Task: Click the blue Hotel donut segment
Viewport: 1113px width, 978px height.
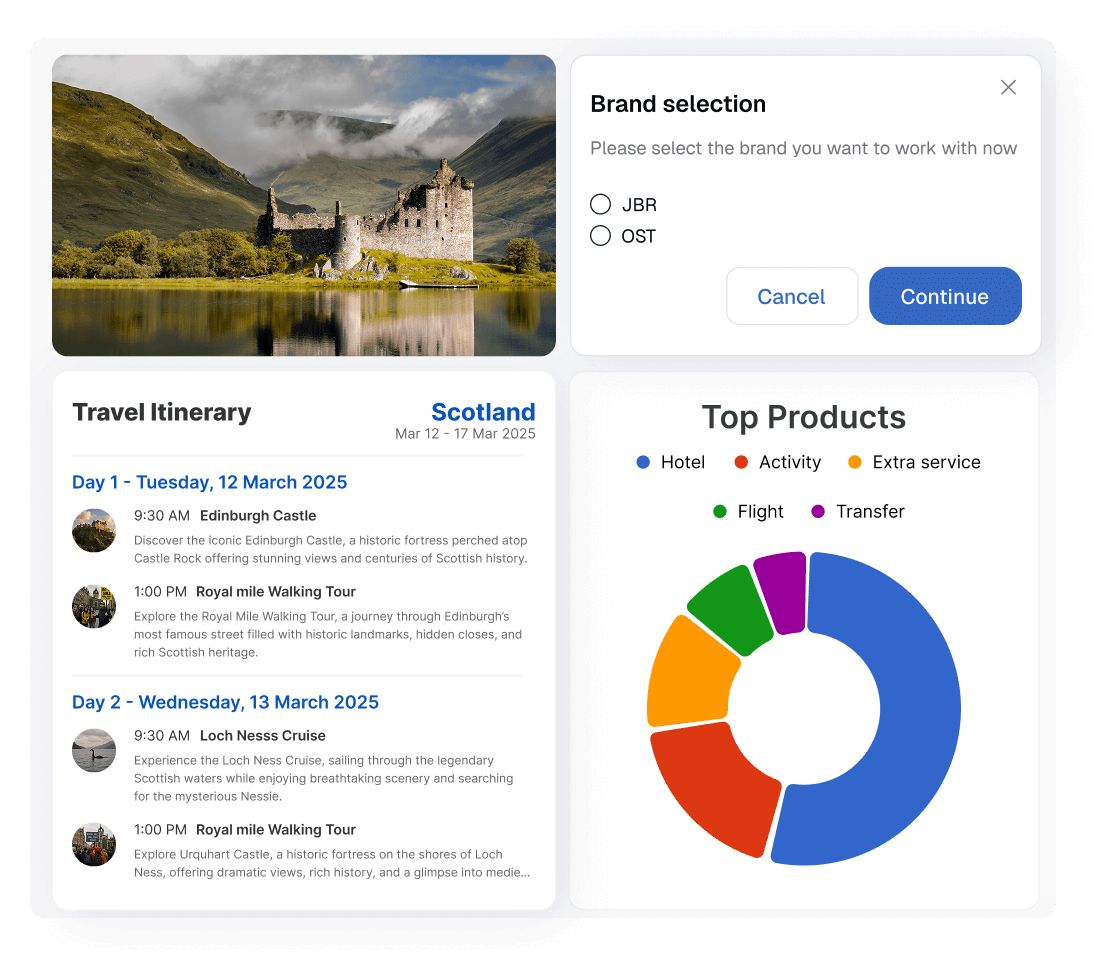Action: pyautogui.click(x=919, y=710)
